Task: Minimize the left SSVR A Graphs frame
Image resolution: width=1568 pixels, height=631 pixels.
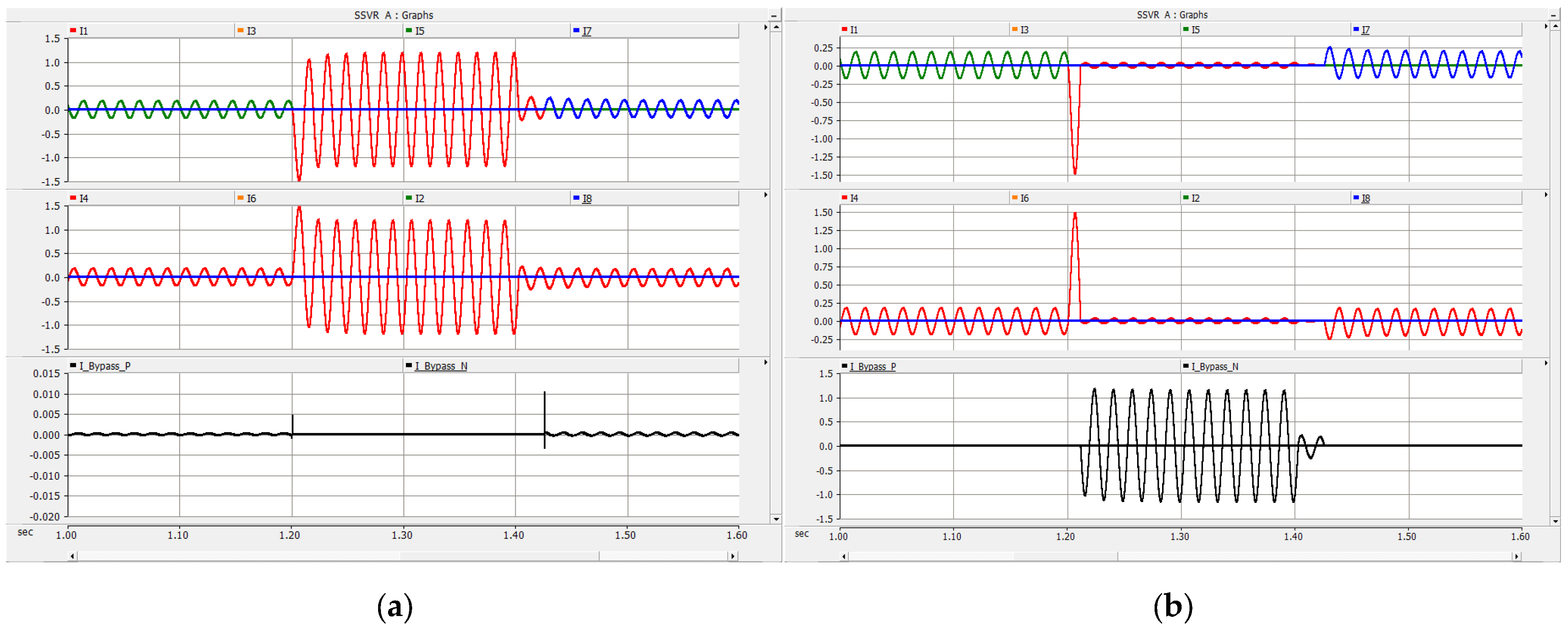Action: pyautogui.click(x=774, y=15)
